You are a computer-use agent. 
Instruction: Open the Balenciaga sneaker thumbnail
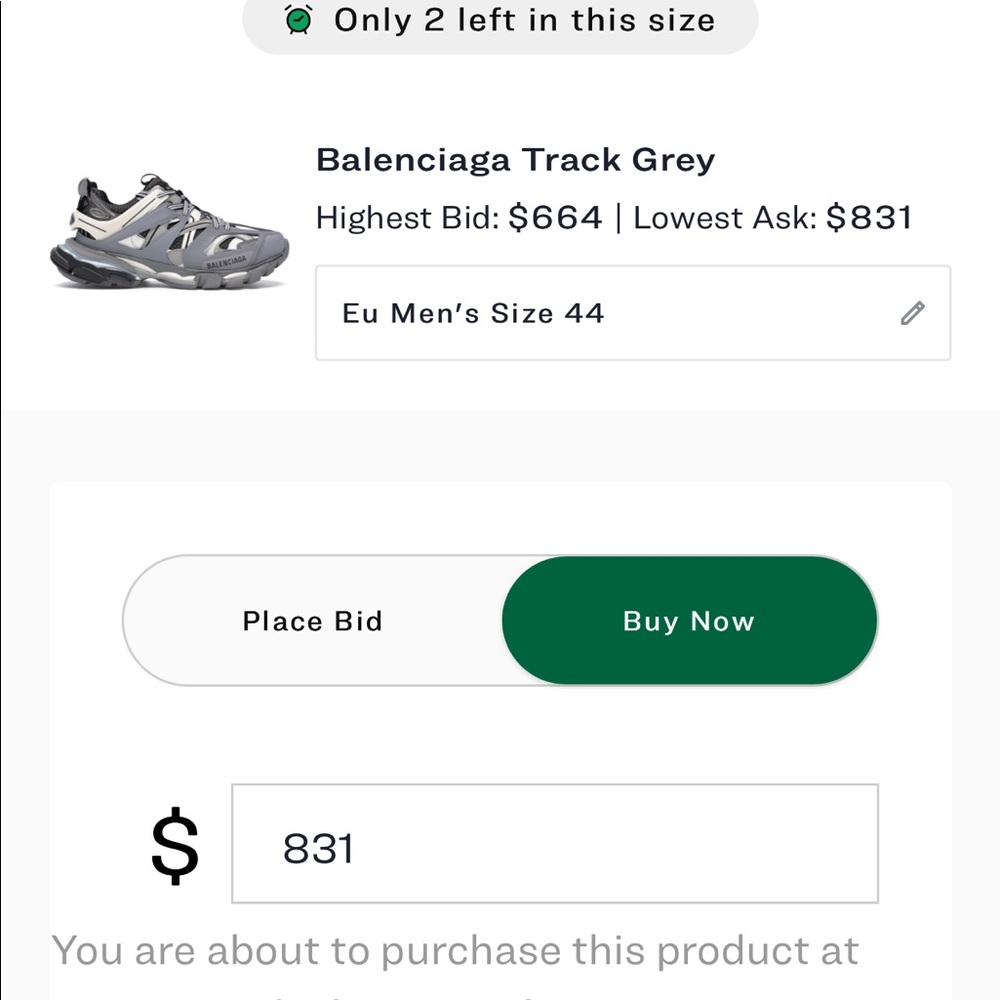click(169, 233)
